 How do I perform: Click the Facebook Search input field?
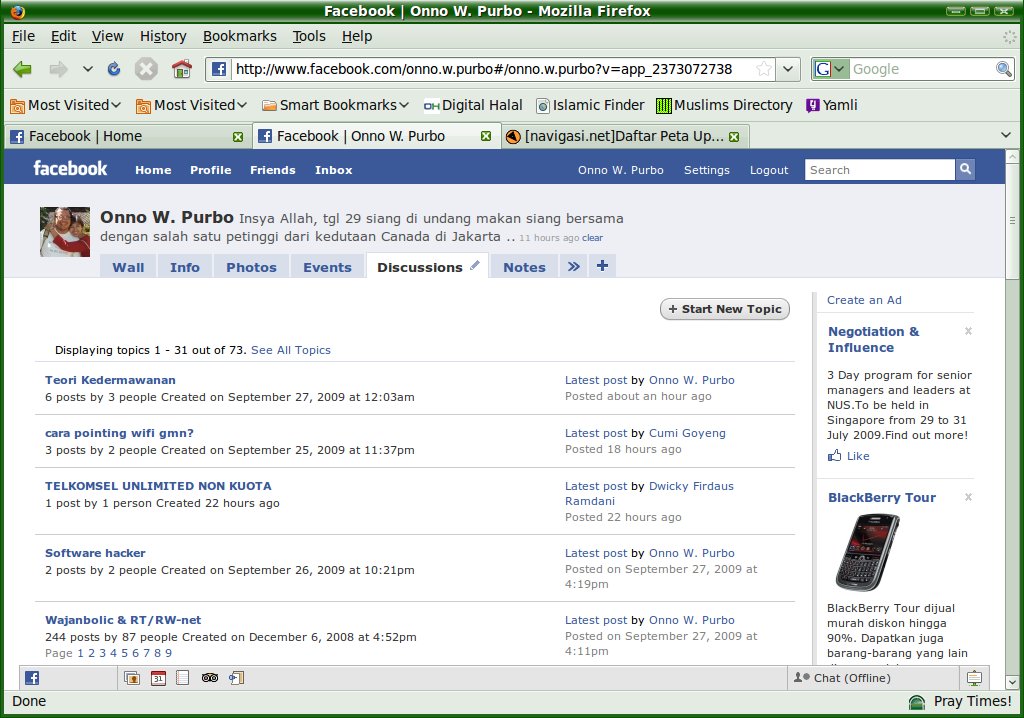879,170
